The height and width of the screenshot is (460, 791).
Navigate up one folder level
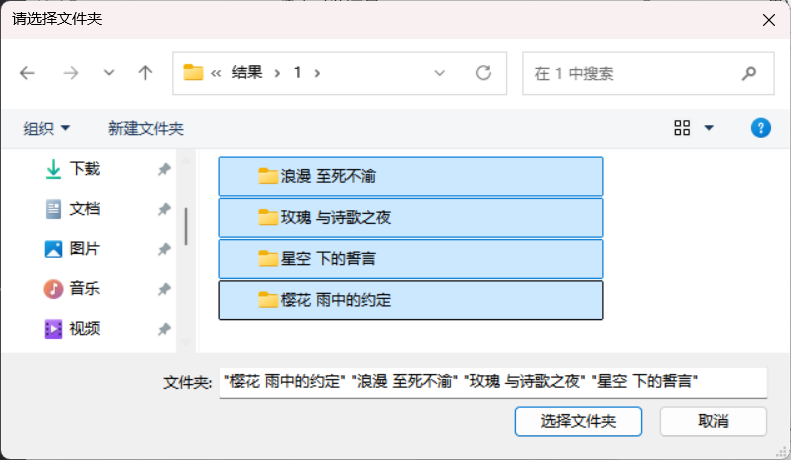145,73
